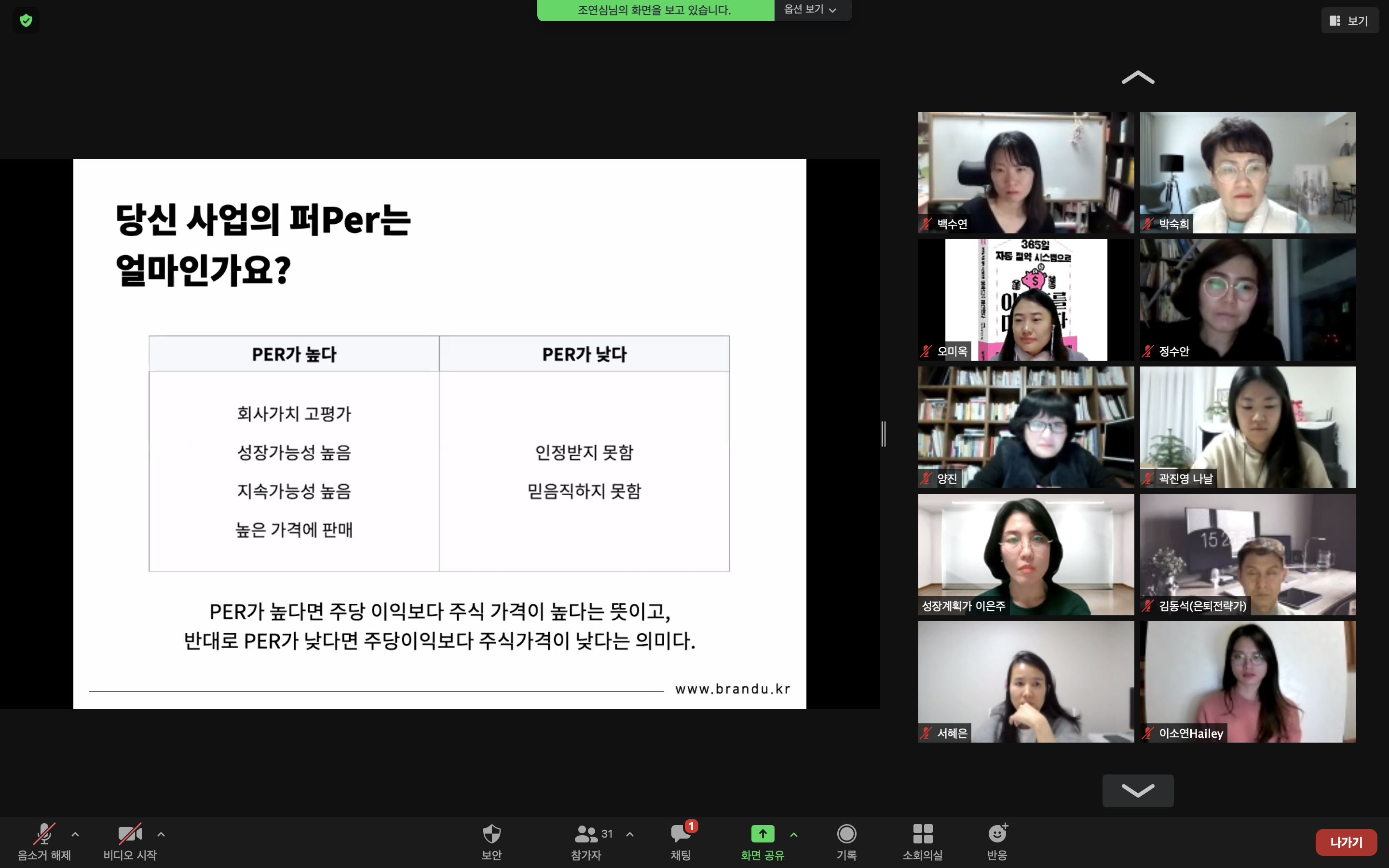Click the divider handle between slide and gallery
1389x868 pixels.
884,434
